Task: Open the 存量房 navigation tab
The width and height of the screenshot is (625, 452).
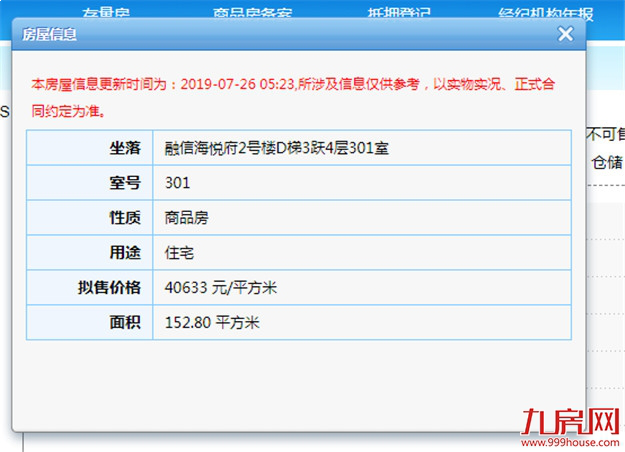Action: click(106, 13)
